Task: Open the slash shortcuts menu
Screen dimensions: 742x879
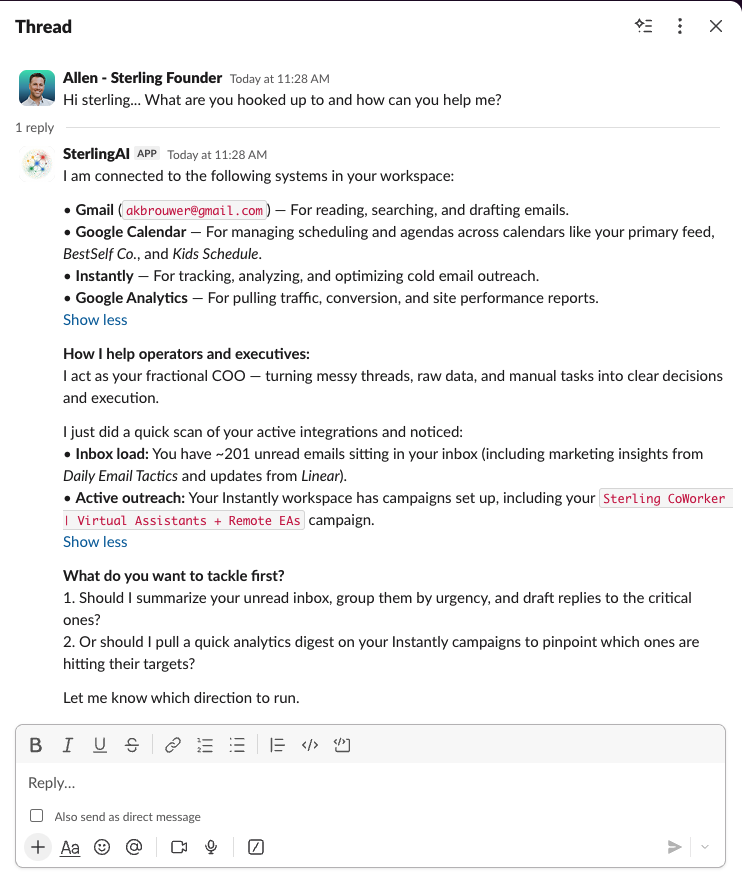Action: click(256, 847)
